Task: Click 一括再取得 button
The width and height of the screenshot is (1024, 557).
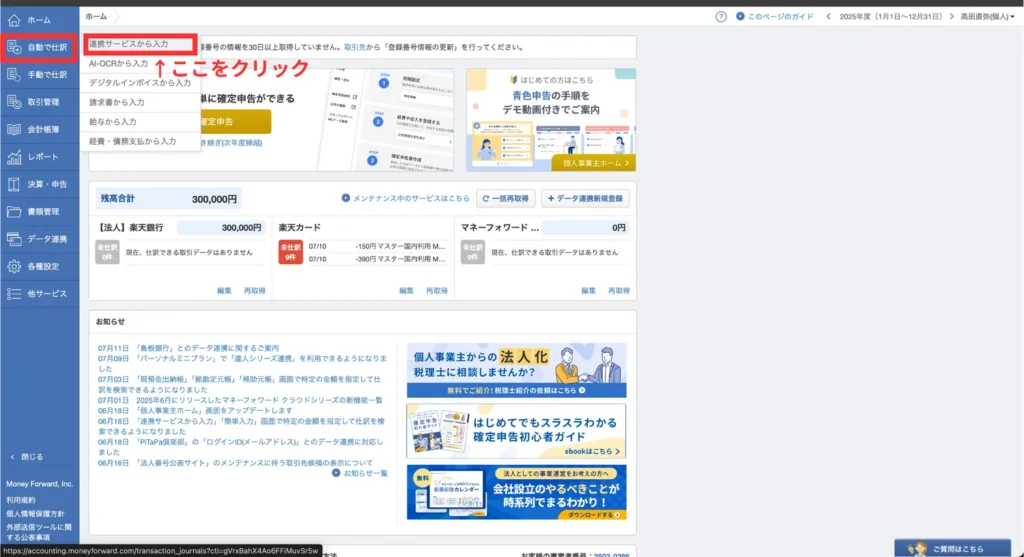Action: [505, 199]
